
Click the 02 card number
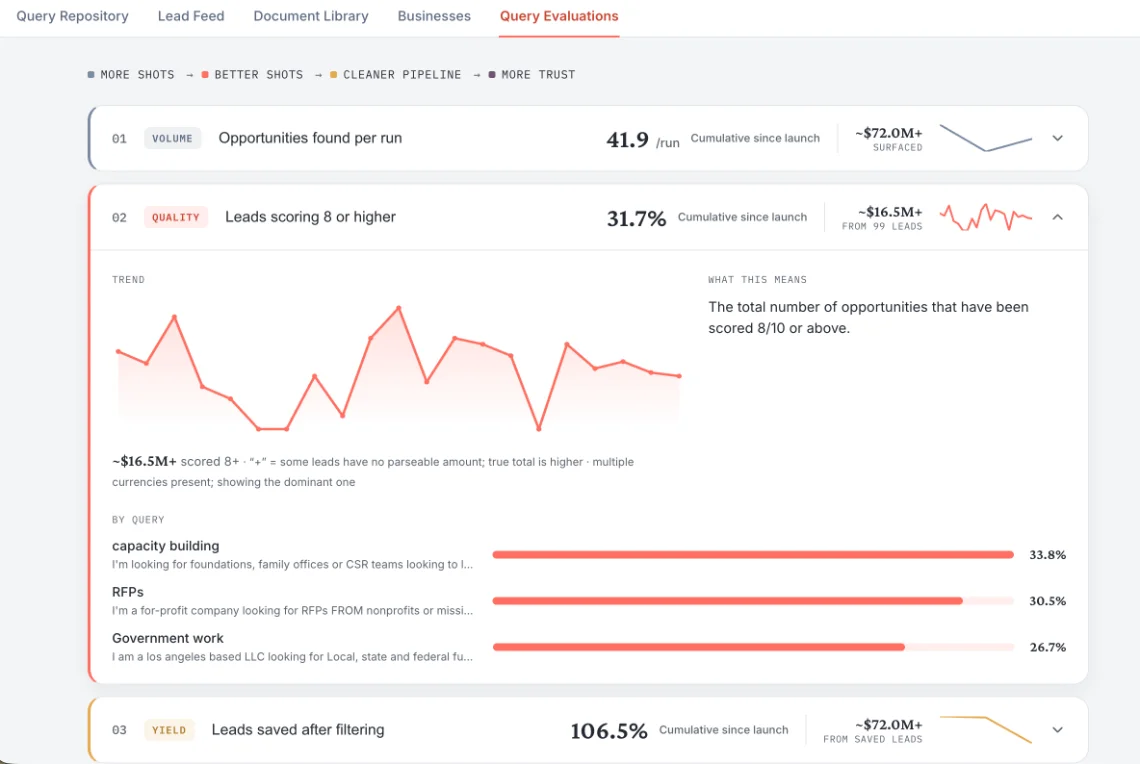point(119,217)
